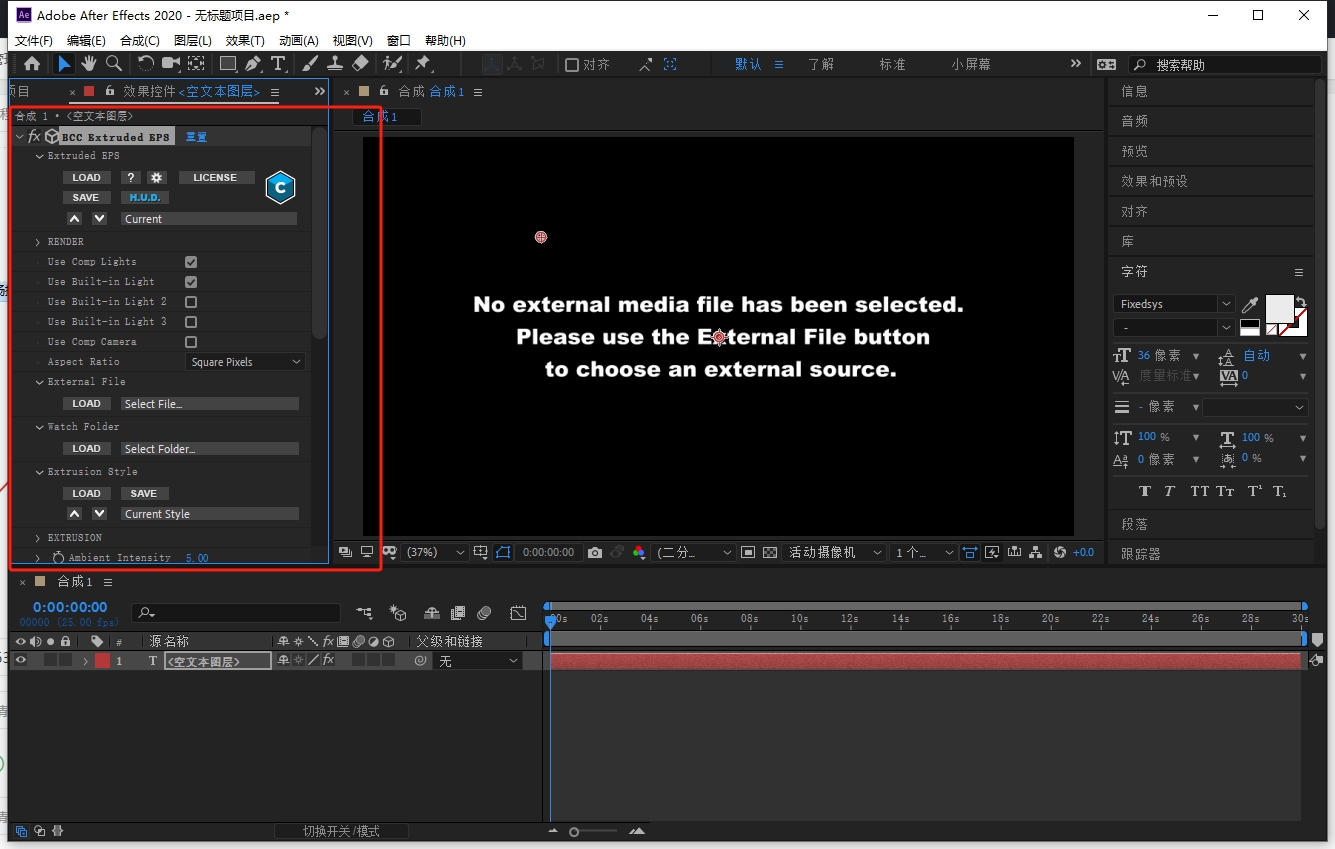Collapse the External File section
The width and height of the screenshot is (1335, 849).
pos(39,382)
